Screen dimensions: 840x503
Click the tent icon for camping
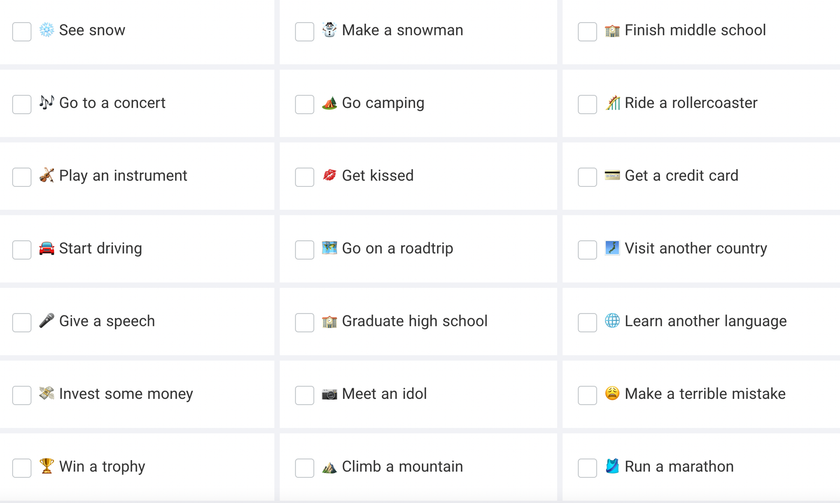[330, 103]
